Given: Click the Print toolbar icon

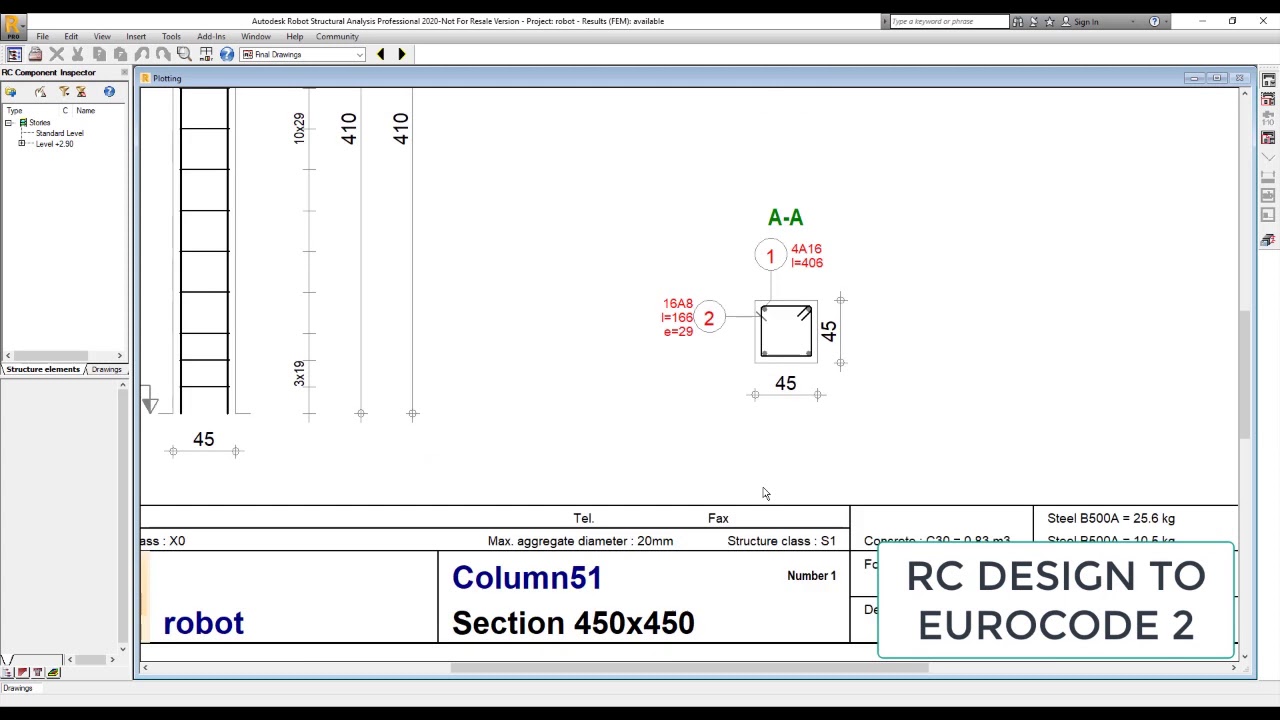Looking at the screenshot, I should (x=36, y=54).
